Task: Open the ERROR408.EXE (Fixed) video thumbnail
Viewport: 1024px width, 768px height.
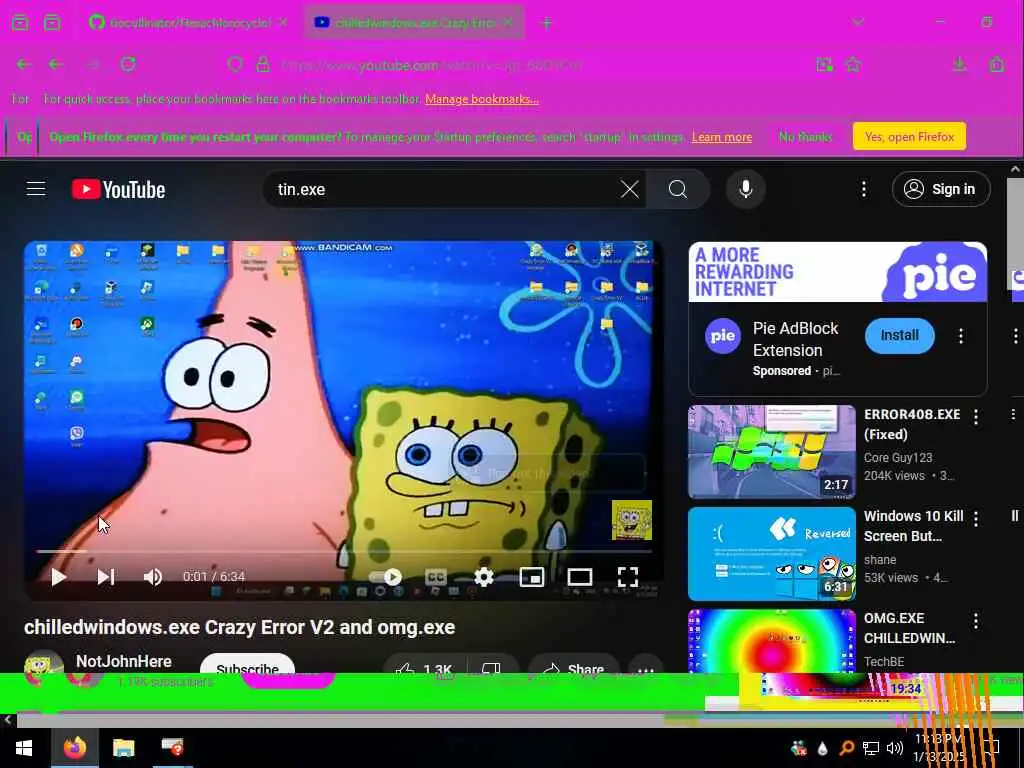Action: (x=771, y=452)
